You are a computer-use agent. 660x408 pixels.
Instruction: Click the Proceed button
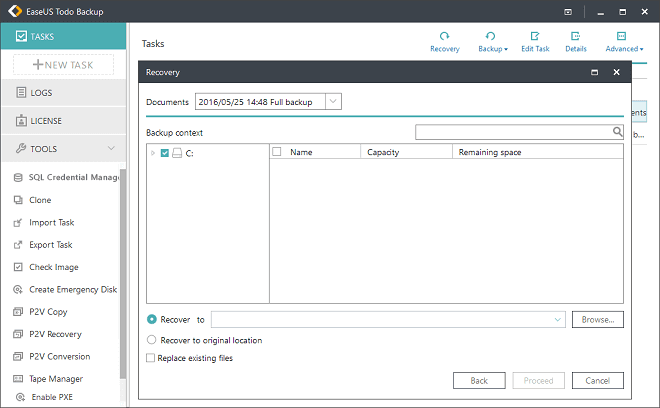click(538, 381)
